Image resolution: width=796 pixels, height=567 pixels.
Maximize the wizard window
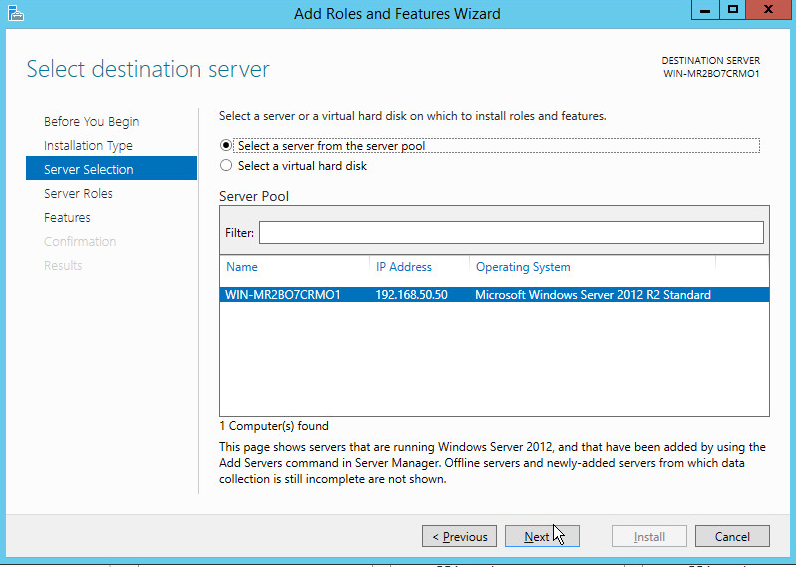[x=733, y=10]
